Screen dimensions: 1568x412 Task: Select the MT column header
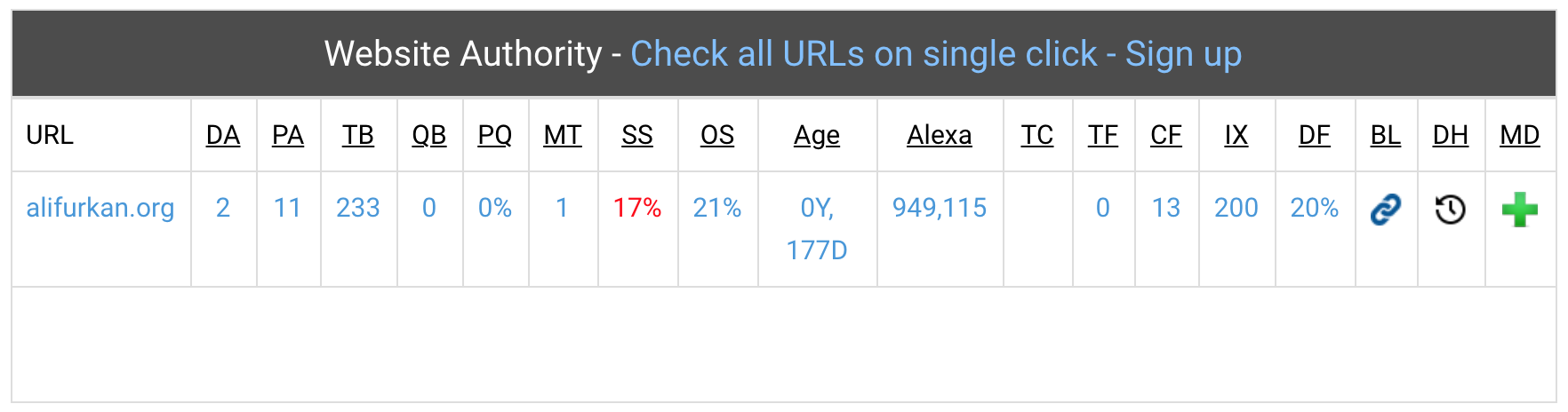pos(563,135)
